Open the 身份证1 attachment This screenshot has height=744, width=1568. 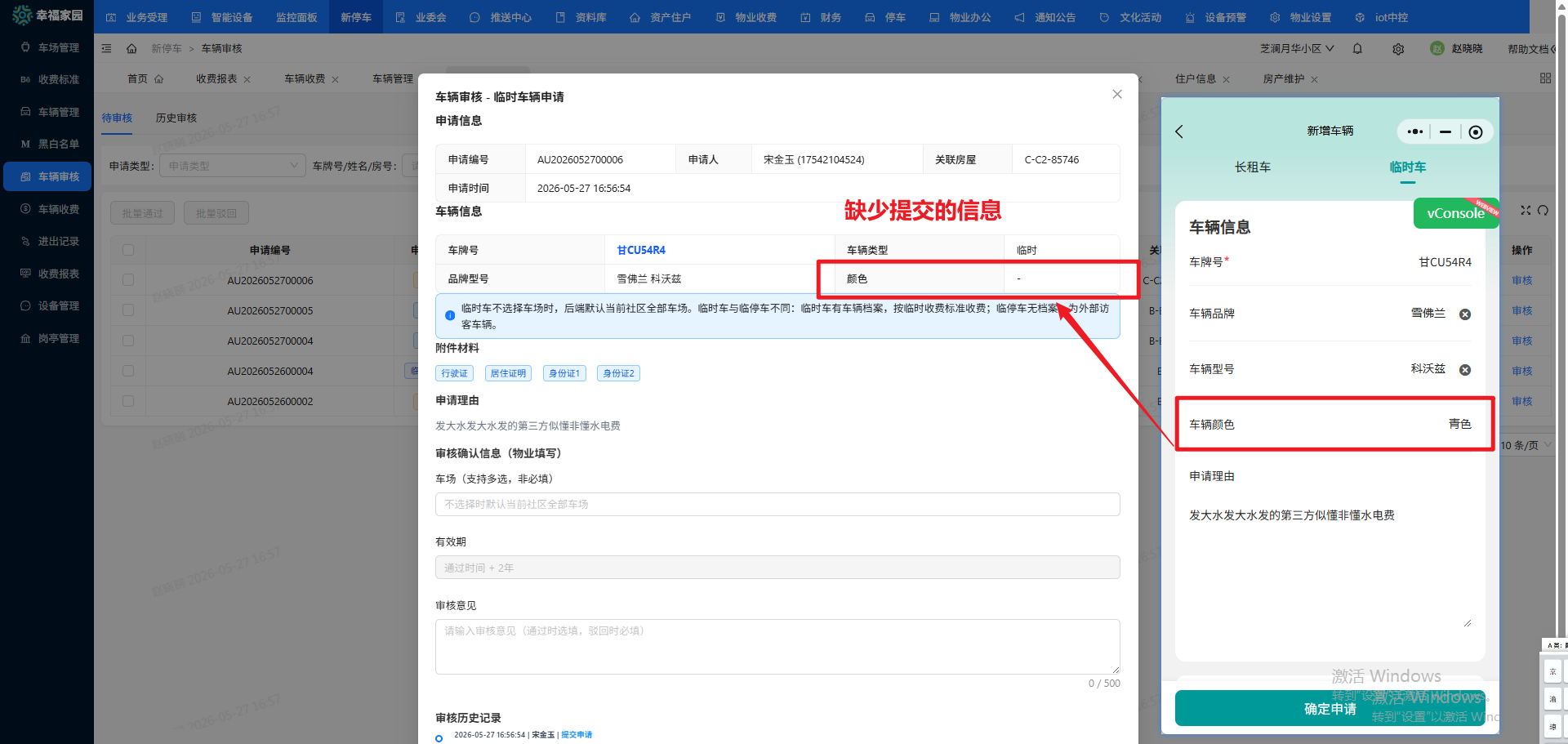pos(564,373)
